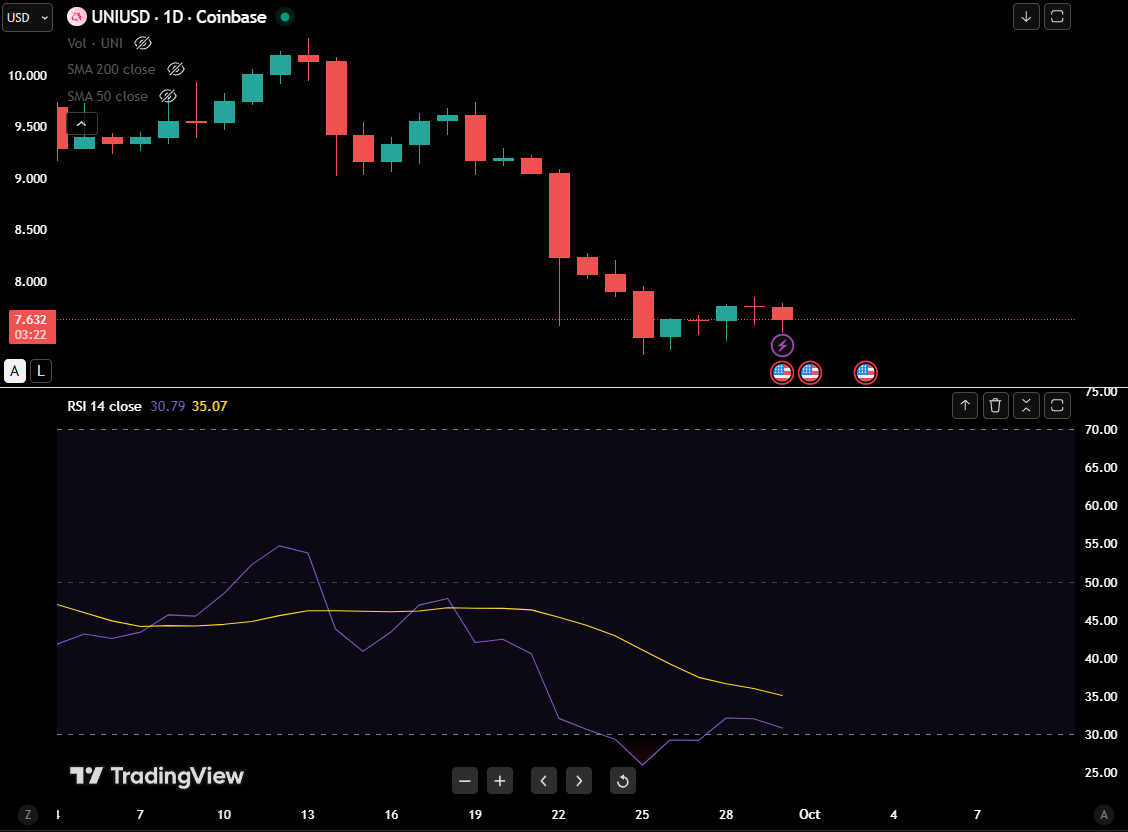Click the UNIUSD symbol title
The height and width of the screenshot is (832, 1128).
coord(179,17)
